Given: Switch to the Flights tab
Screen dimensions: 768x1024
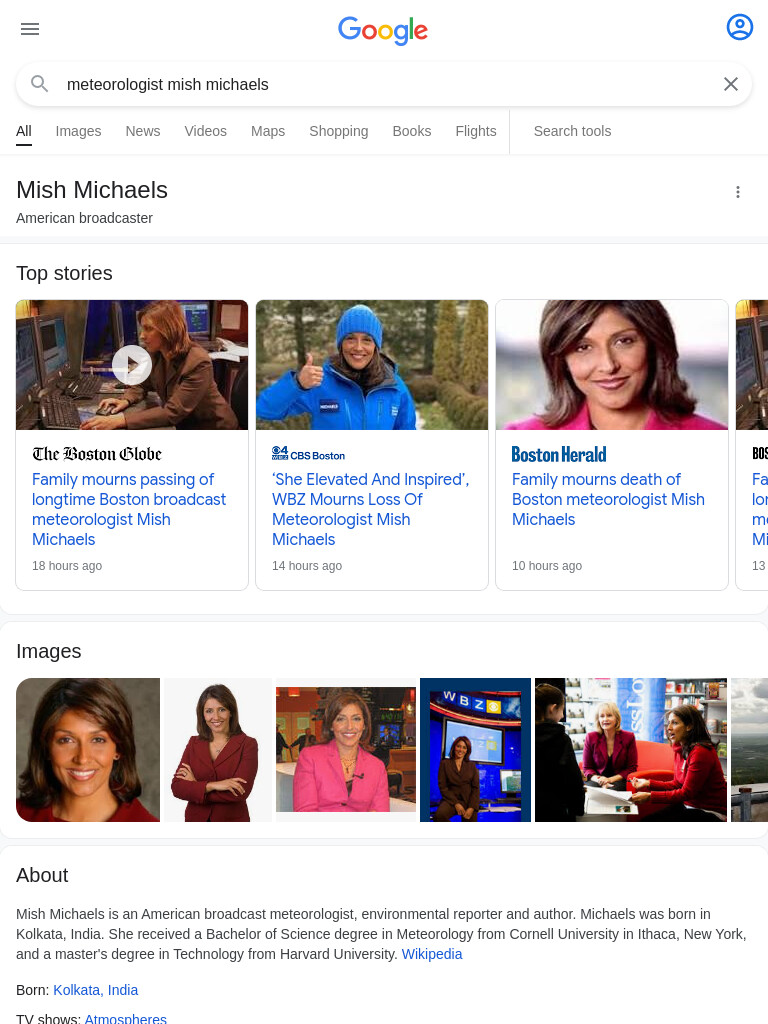Looking at the screenshot, I should coord(476,131).
